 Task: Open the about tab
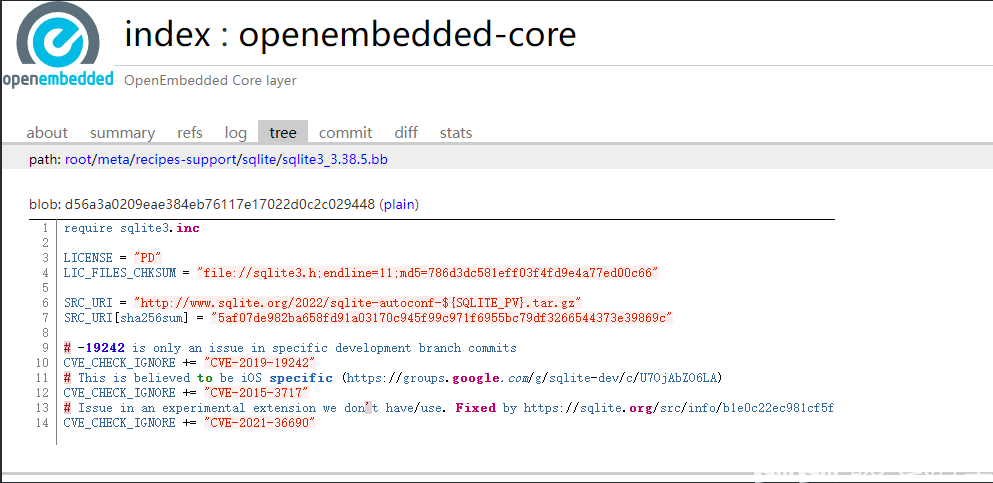point(47,133)
